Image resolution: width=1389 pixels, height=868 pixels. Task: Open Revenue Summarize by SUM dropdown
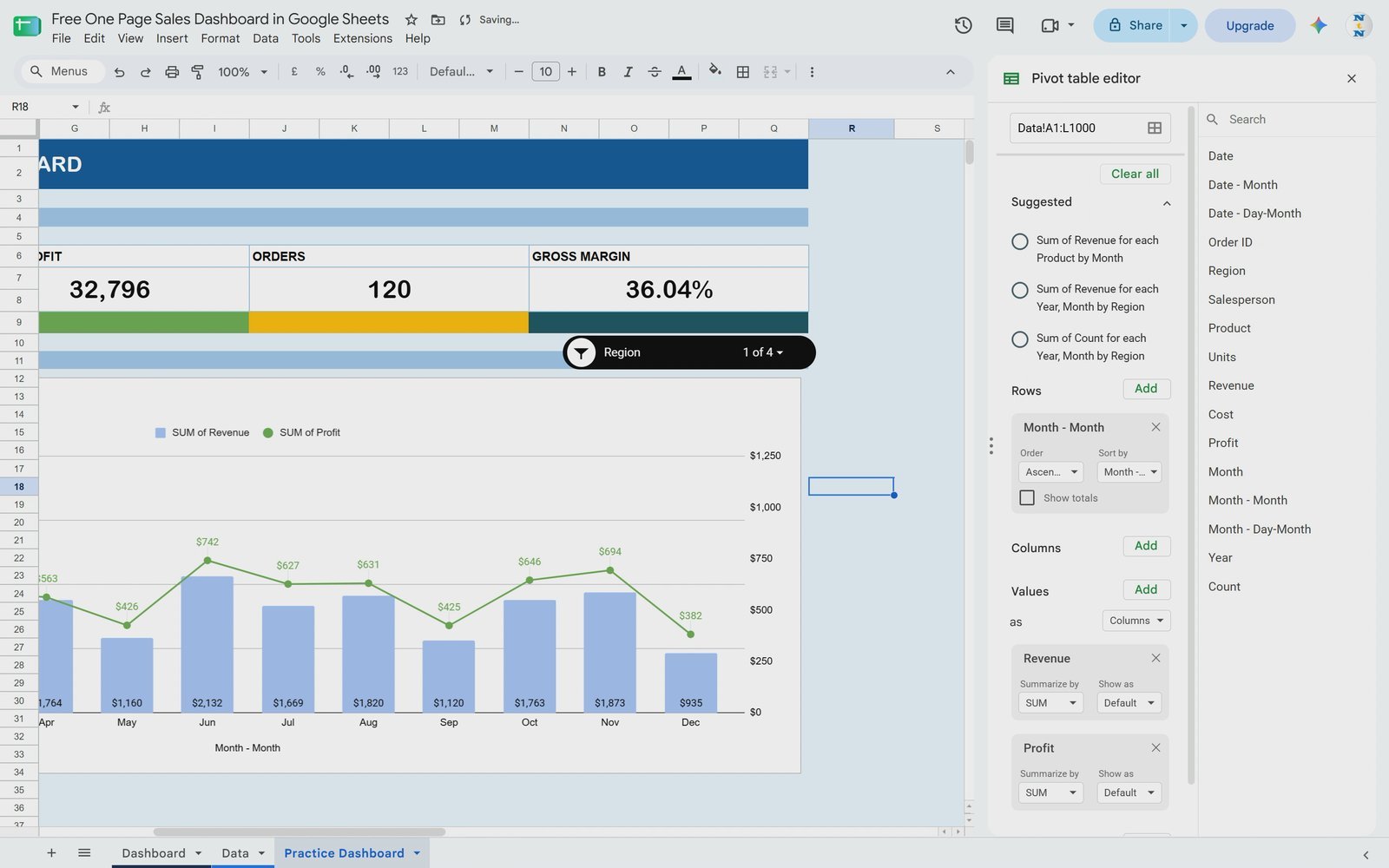coord(1050,703)
